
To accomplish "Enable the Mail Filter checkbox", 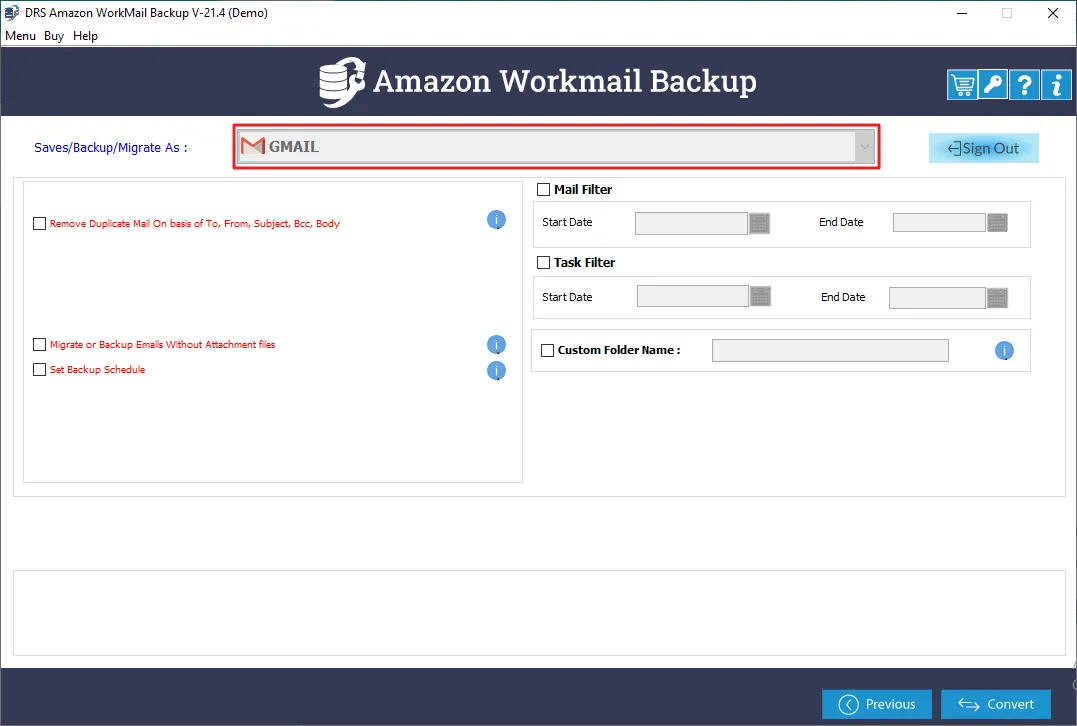I will (x=543, y=190).
